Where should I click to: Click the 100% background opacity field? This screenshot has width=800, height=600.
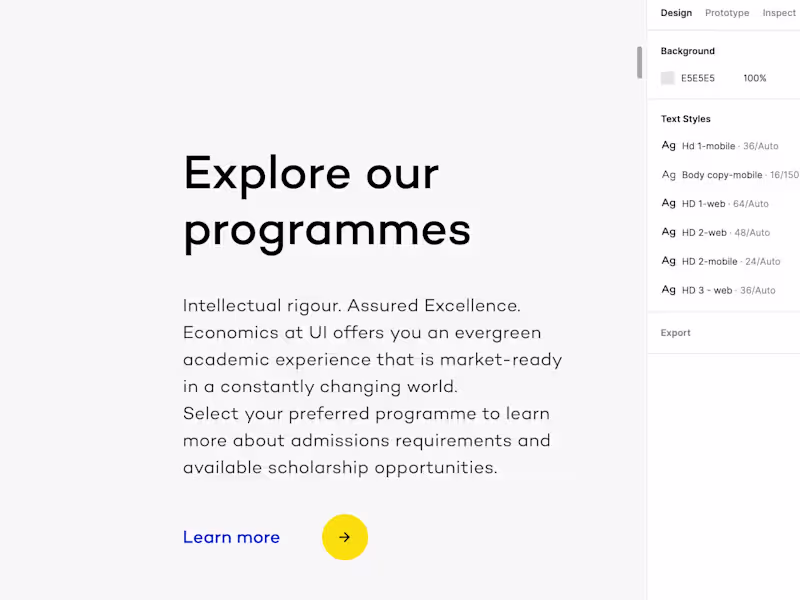[x=754, y=78]
